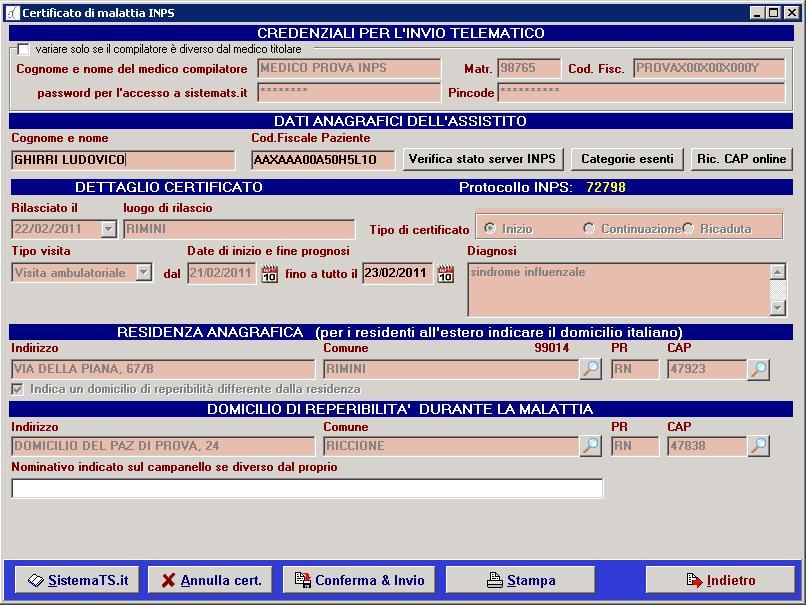This screenshot has width=806, height=605.
Task: Click the Cognome e nome patient field
Action: [x=123, y=160]
